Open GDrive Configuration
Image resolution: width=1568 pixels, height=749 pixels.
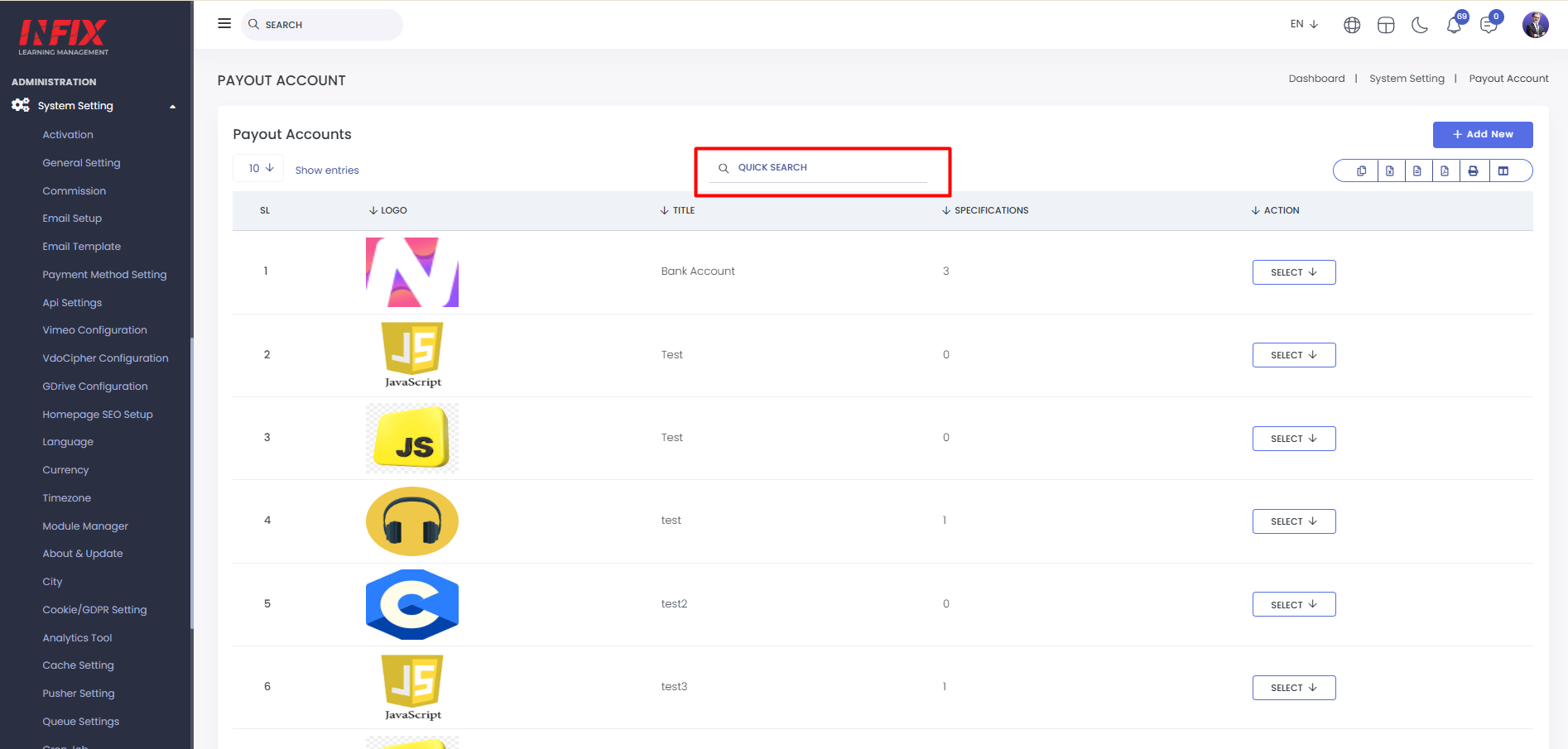pos(95,387)
